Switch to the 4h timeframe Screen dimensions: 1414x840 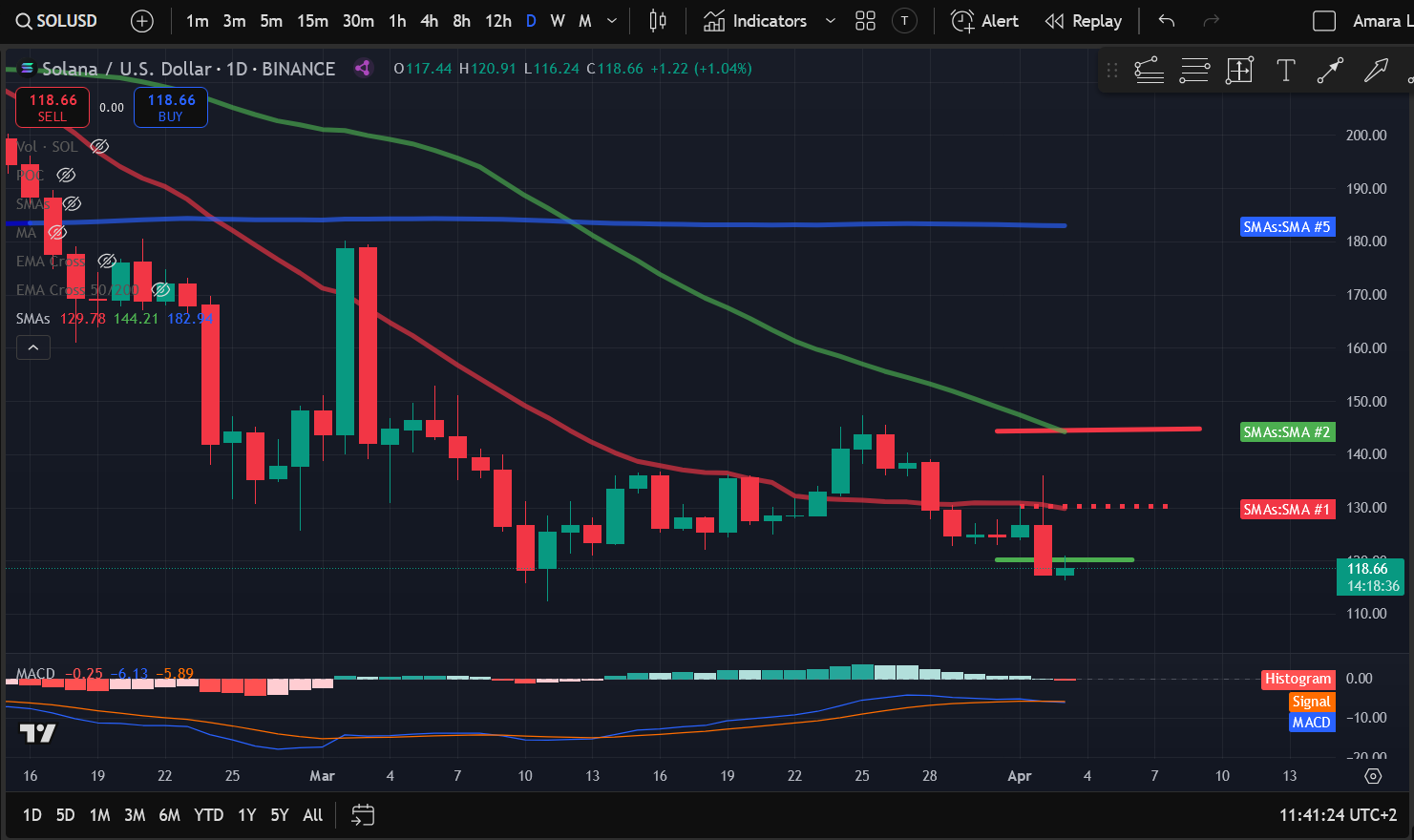(430, 21)
